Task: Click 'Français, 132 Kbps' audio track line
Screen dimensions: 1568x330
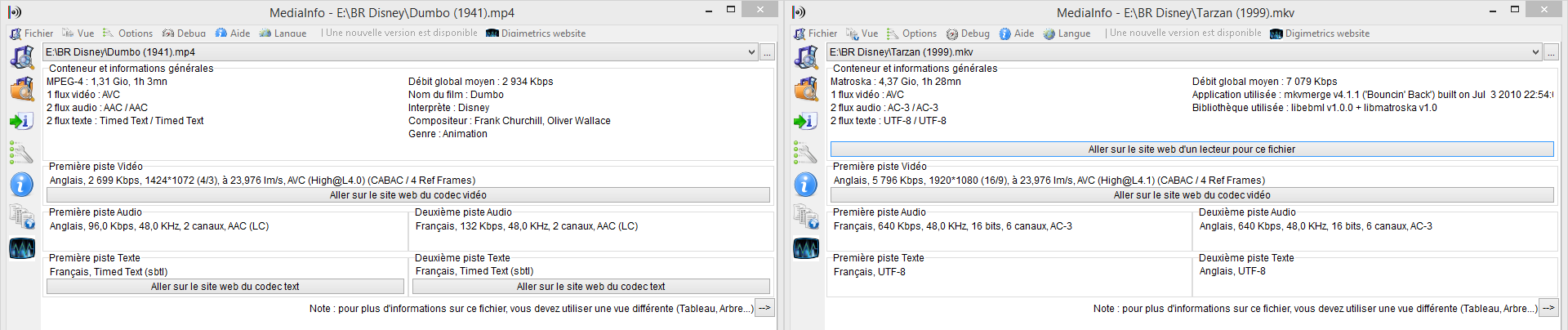Action: click(527, 226)
